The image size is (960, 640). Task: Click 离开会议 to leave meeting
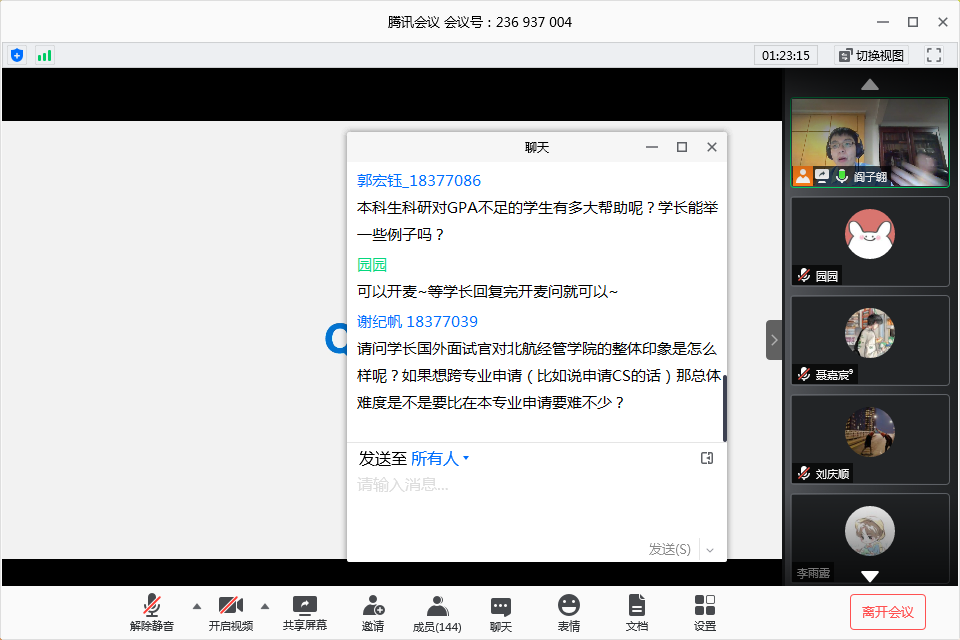[x=887, y=611]
